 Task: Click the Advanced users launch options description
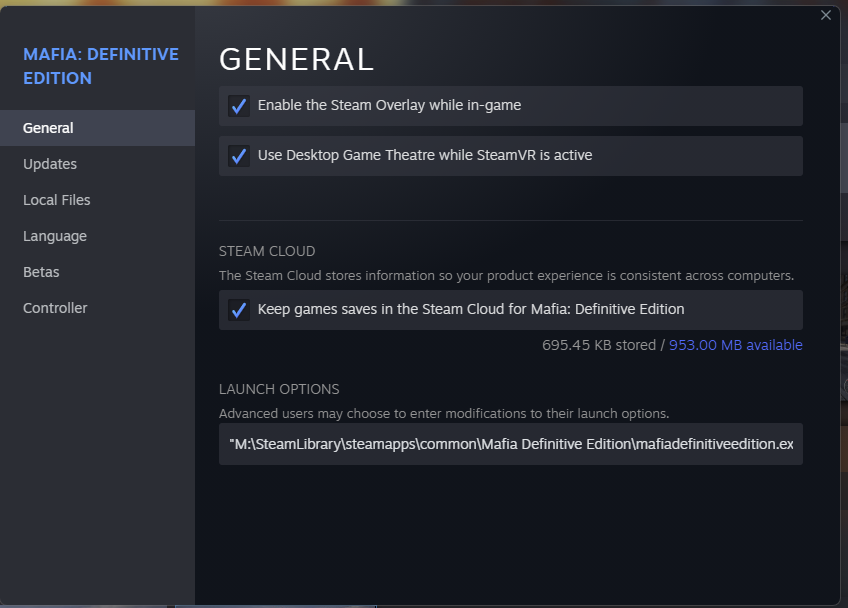click(x=444, y=414)
